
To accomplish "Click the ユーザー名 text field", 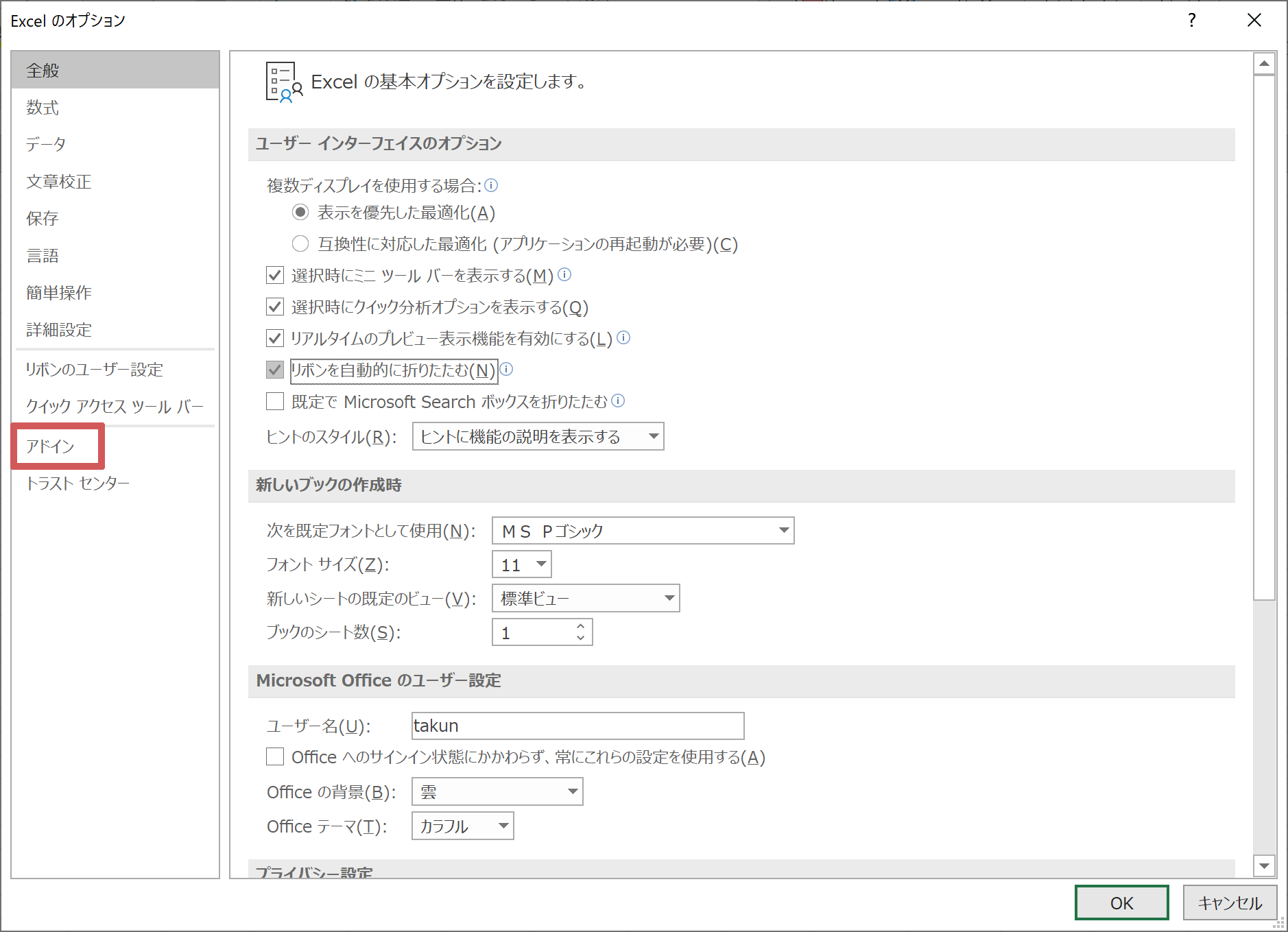I will [x=577, y=726].
